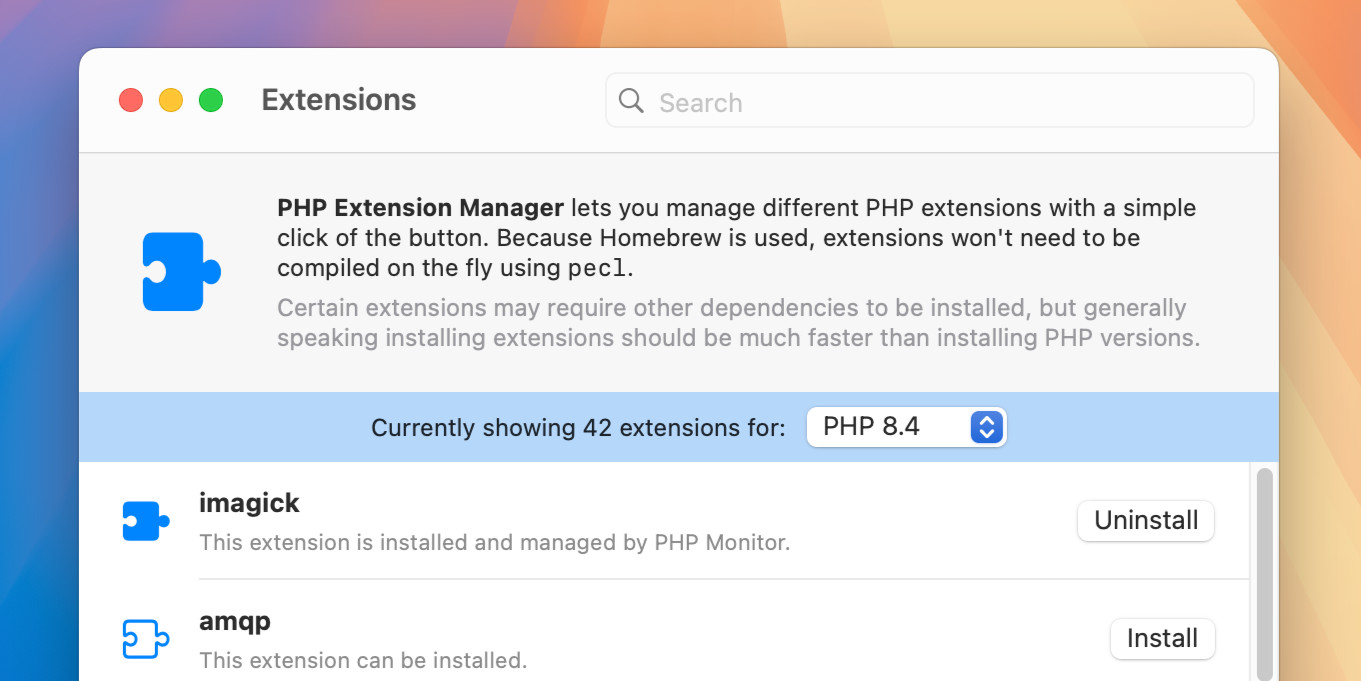Close the Extensions window with red button
This screenshot has width=1361, height=681.
131,100
